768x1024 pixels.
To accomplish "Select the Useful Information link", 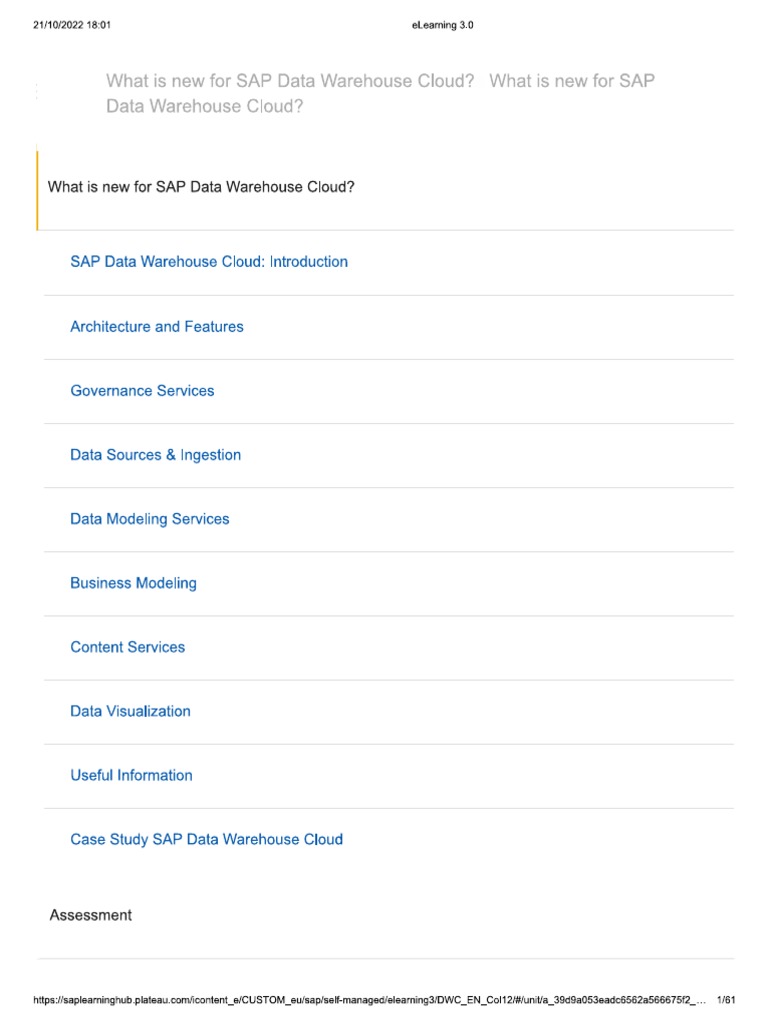I will [x=131, y=775].
